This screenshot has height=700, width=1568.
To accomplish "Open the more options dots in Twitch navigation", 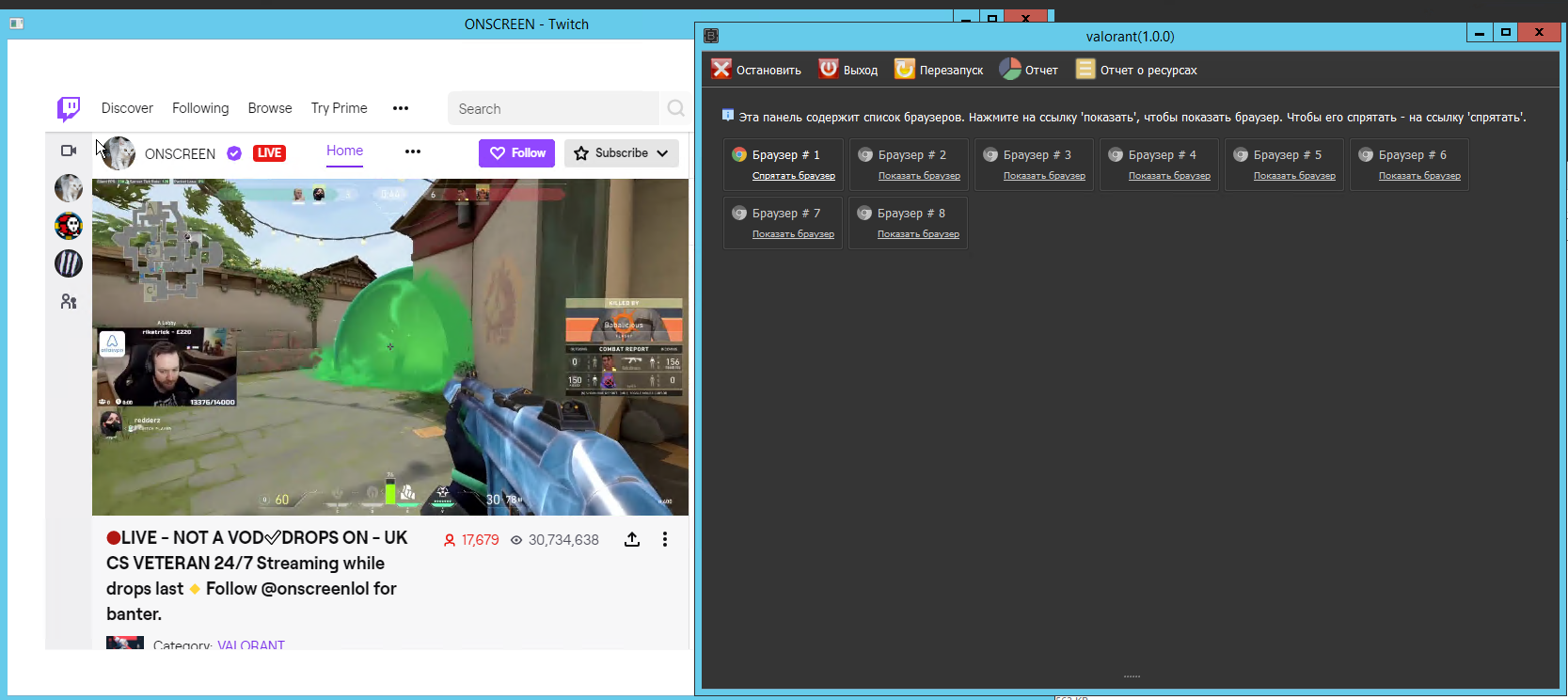I will 401,108.
